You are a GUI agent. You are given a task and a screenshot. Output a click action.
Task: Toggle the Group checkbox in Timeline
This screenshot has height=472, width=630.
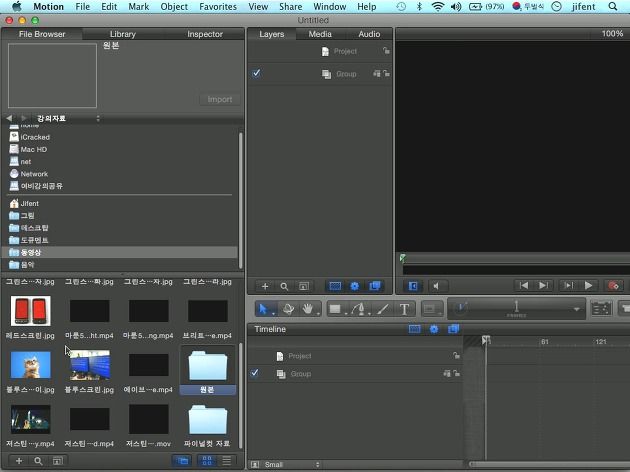pyautogui.click(x=254, y=373)
